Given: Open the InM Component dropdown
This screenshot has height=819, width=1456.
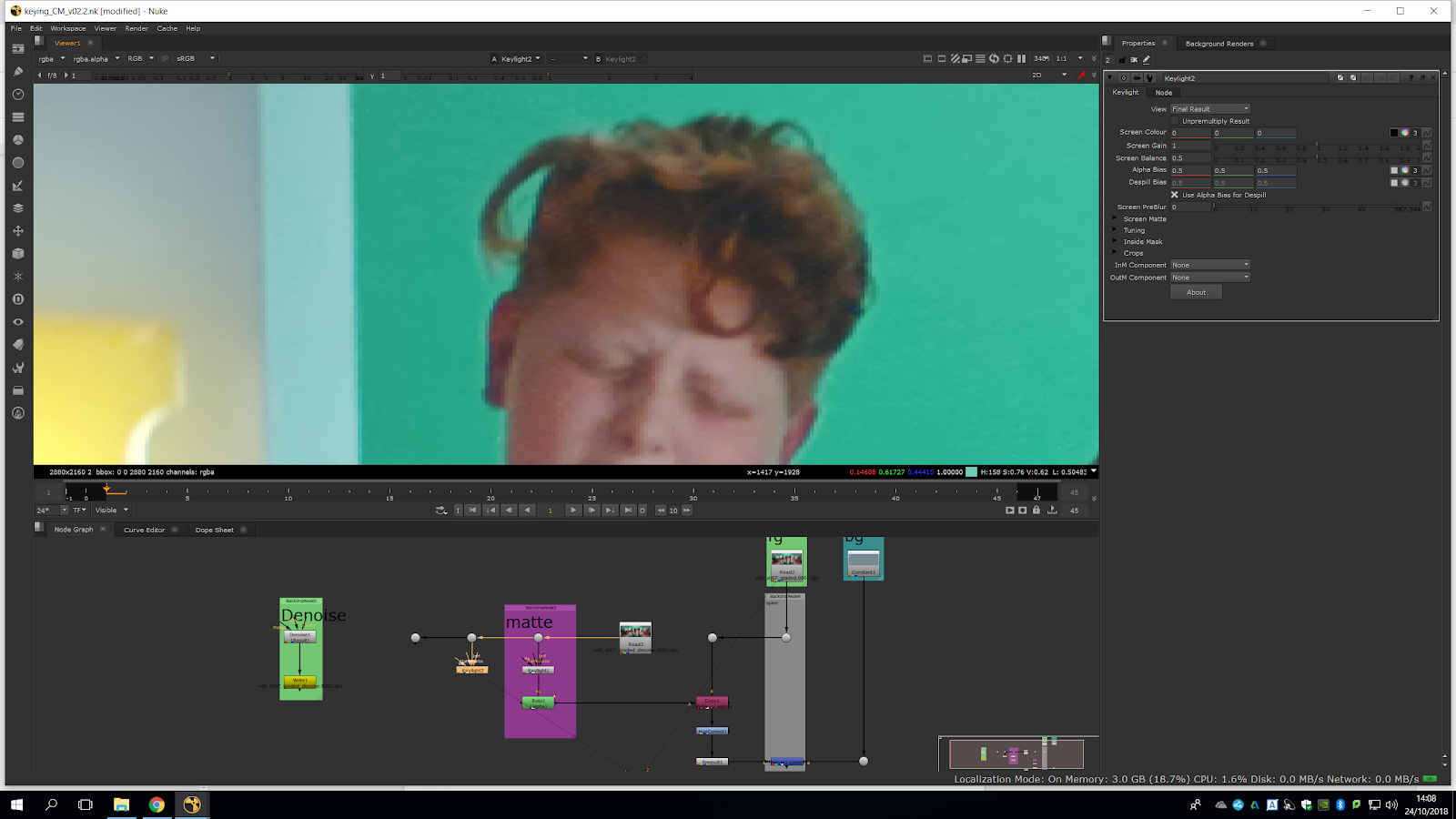Looking at the screenshot, I should pyautogui.click(x=1210, y=265).
